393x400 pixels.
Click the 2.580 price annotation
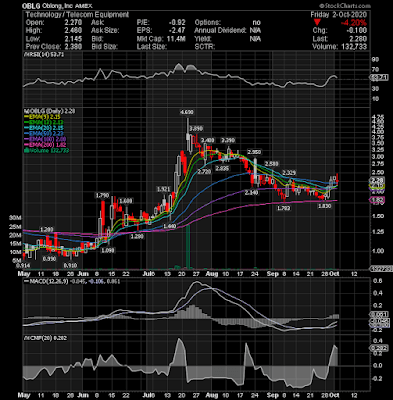click(x=272, y=163)
